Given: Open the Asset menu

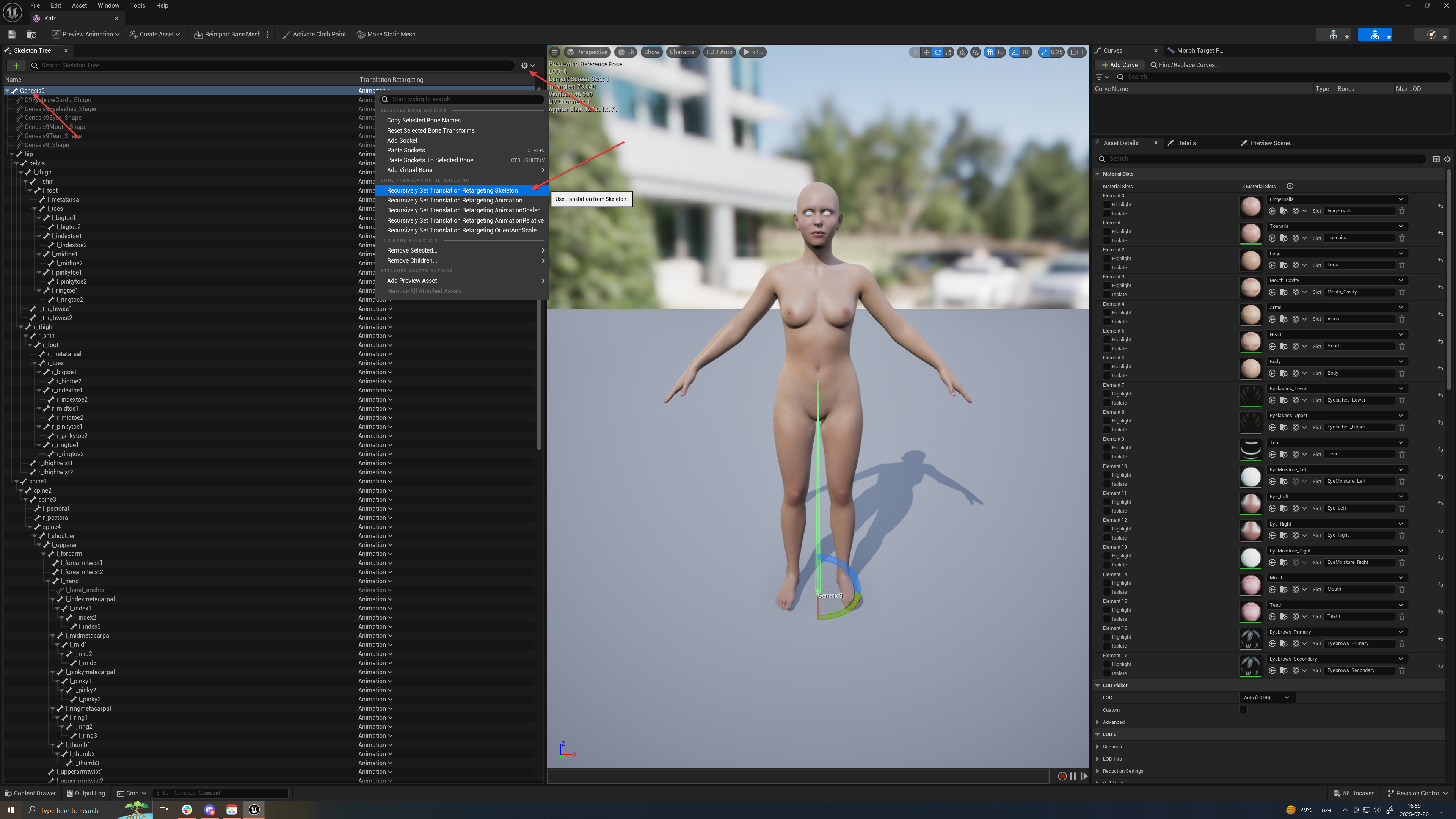Looking at the screenshot, I should point(79,6).
